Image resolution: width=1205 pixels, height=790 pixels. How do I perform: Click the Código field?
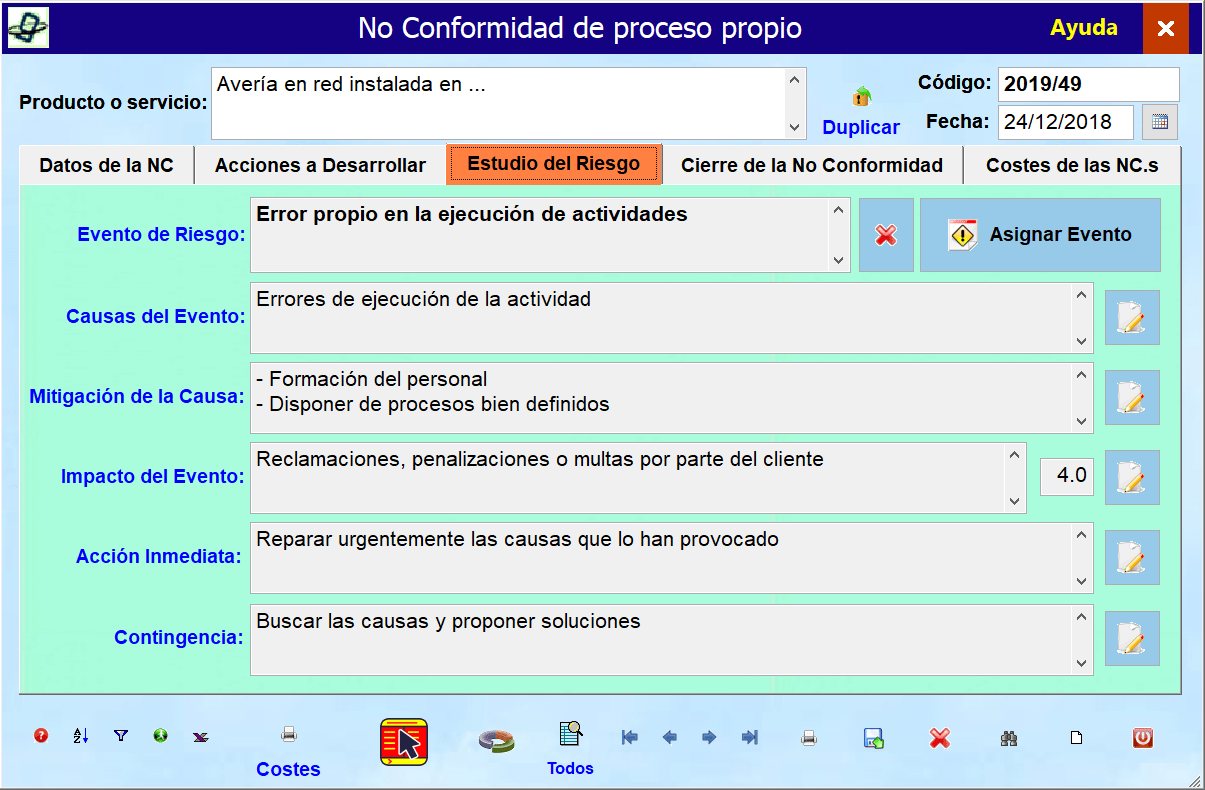1089,84
